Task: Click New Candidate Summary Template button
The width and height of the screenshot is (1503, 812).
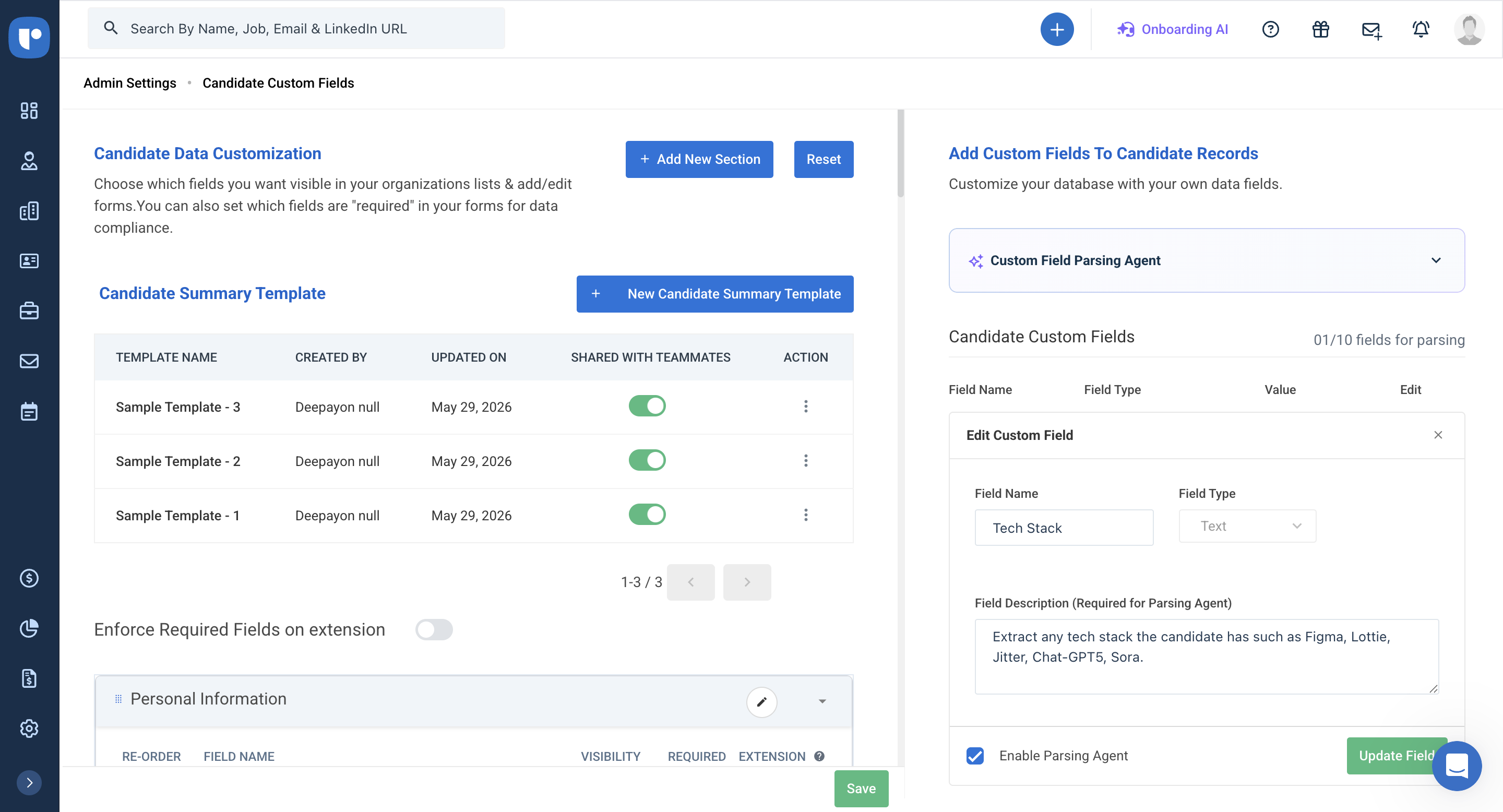Action: [x=715, y=294]
